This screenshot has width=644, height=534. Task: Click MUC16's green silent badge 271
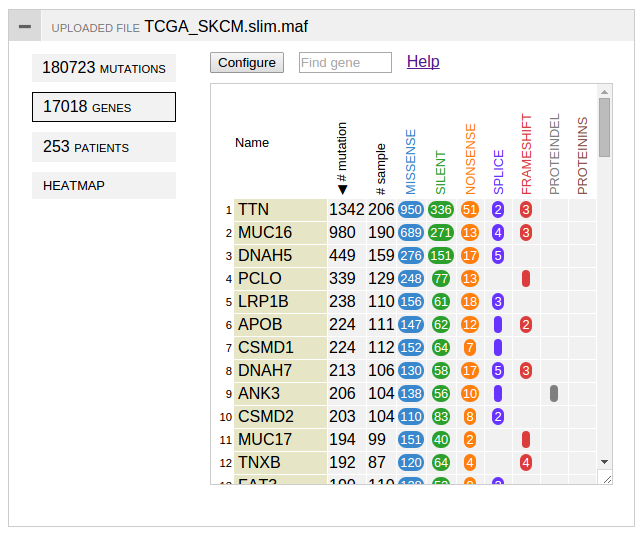(441, 233)
